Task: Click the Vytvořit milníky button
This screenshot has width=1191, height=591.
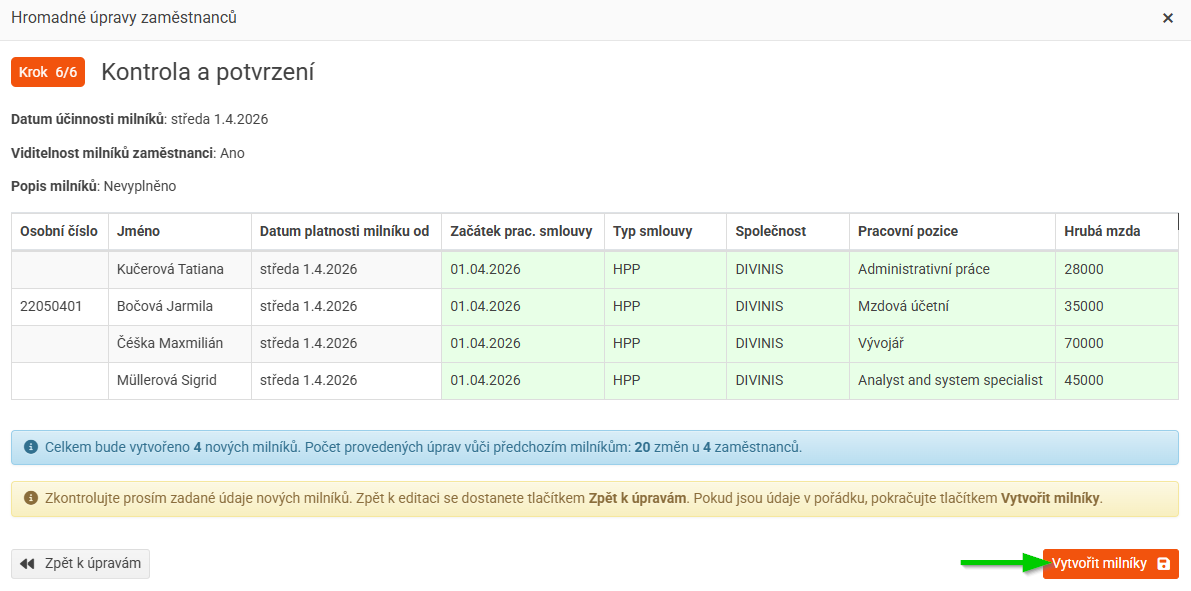Action: click(x=1099, y=563)
